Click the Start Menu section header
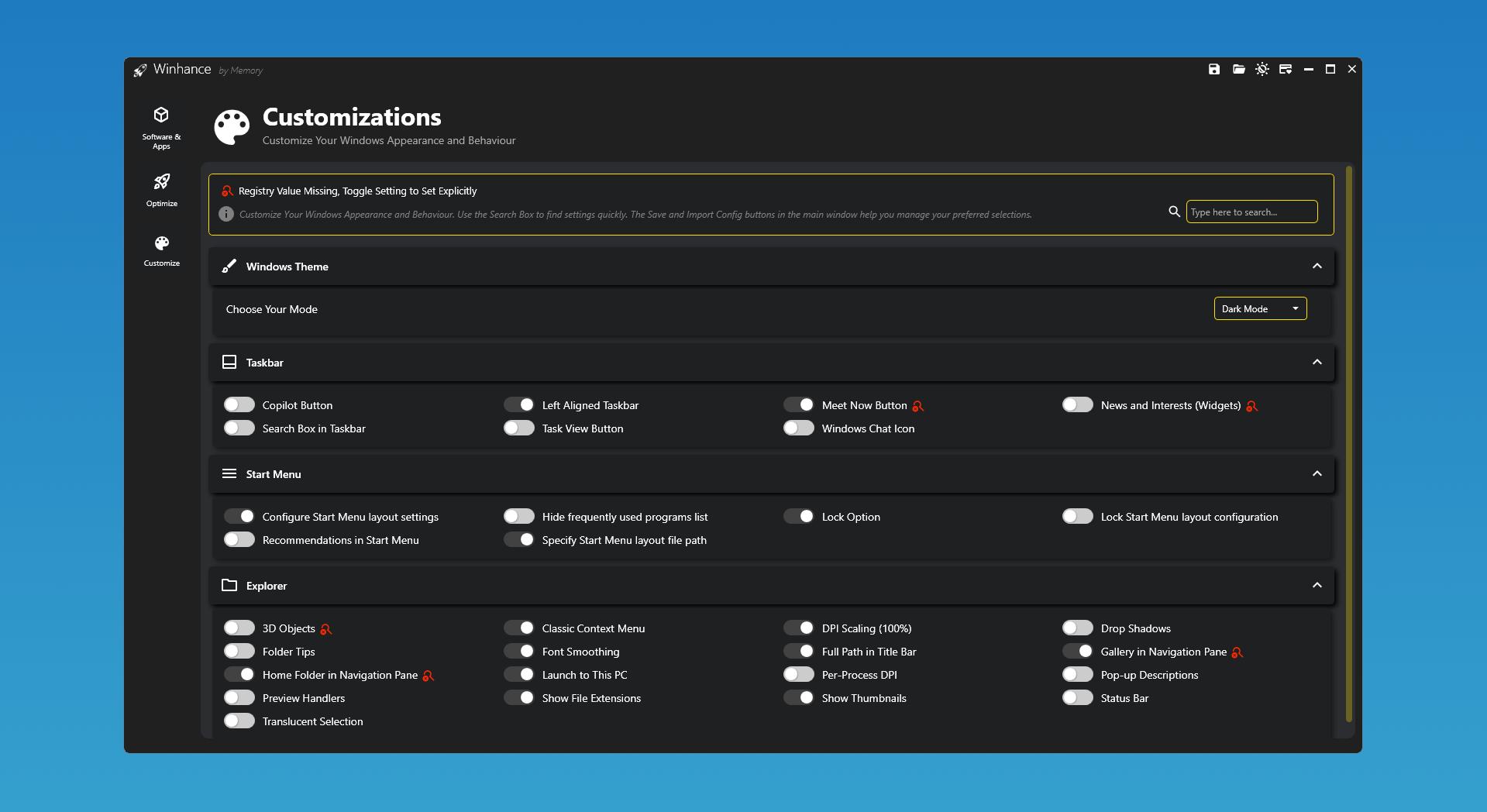The image size is (1487, 812). pyautogui.click(x=273, y=474)
